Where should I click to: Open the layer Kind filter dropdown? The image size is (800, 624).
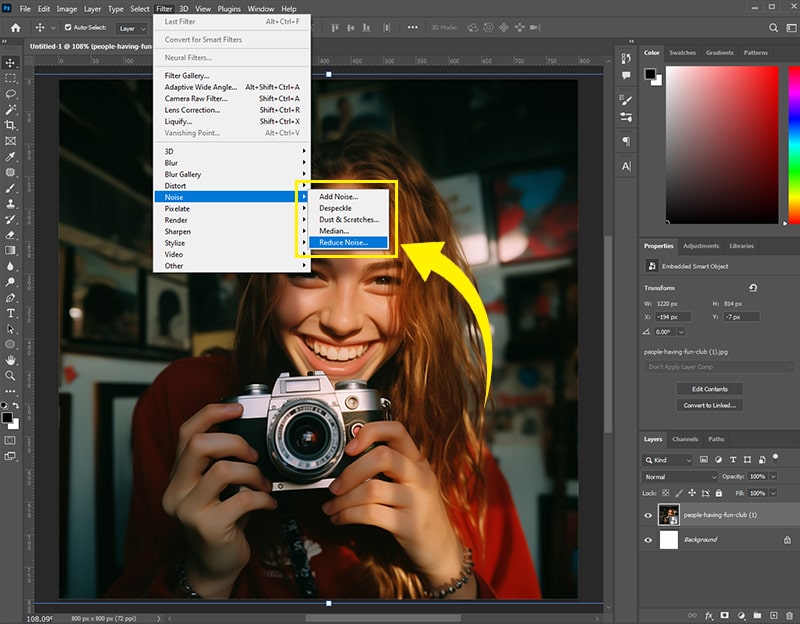pos(667,460)
